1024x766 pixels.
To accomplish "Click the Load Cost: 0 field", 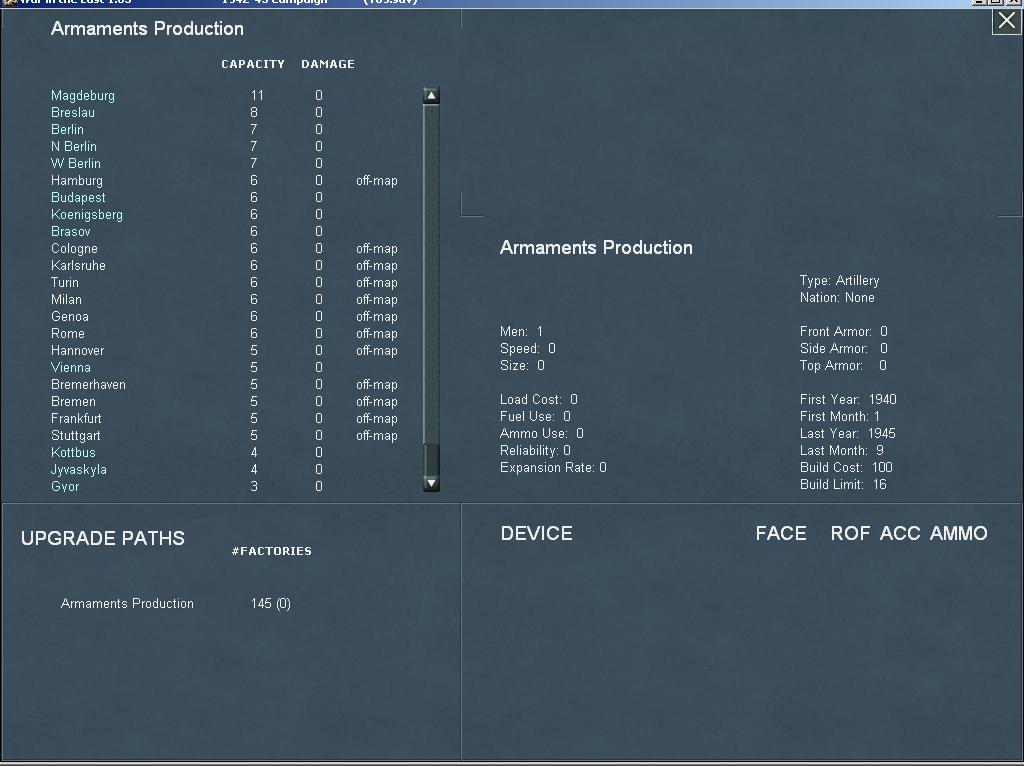I will pyautogui.click(x=538, y=399).
